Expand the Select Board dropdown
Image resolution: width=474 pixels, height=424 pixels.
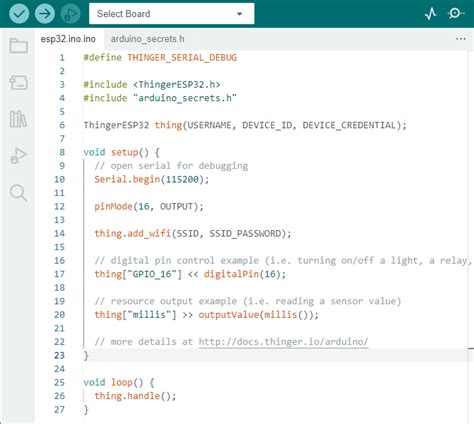(x=171, y=14)
